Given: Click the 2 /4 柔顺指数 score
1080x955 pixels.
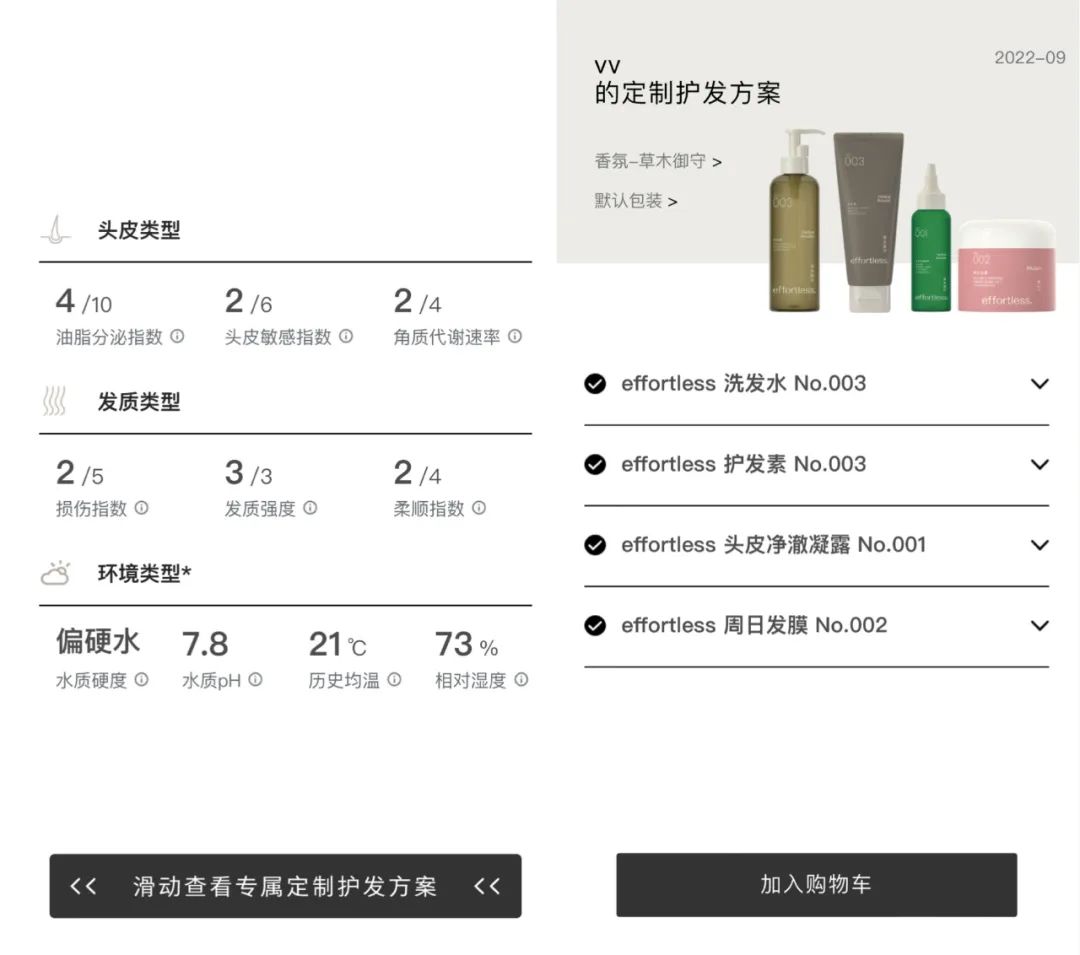Looking at the screenshot, I should [x=417, y=473].
